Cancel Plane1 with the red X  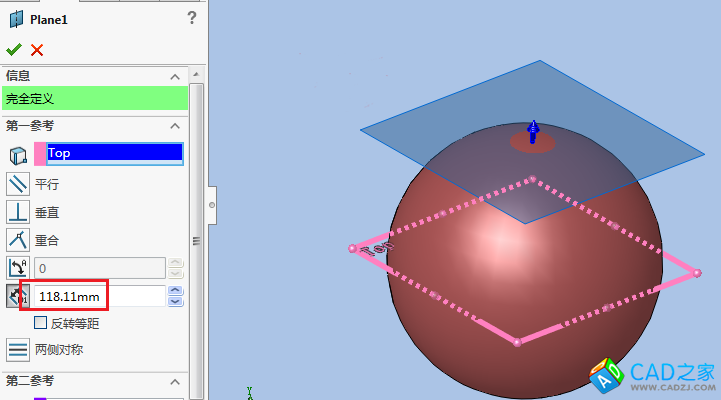tap(37, 50)
